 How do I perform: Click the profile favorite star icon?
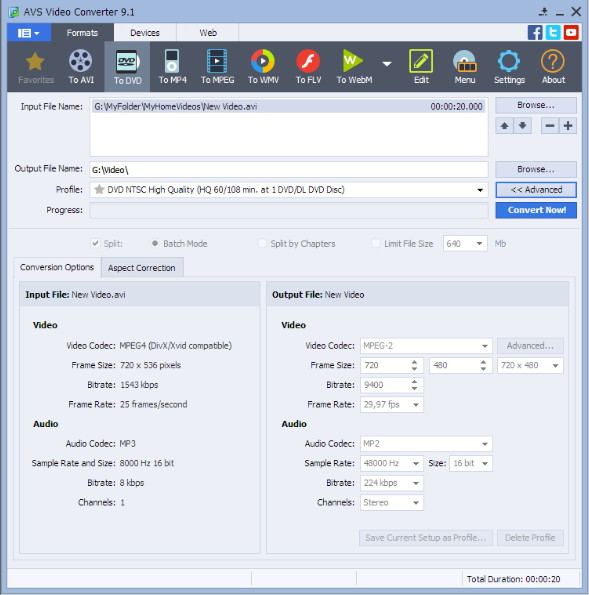pos(99,189)
